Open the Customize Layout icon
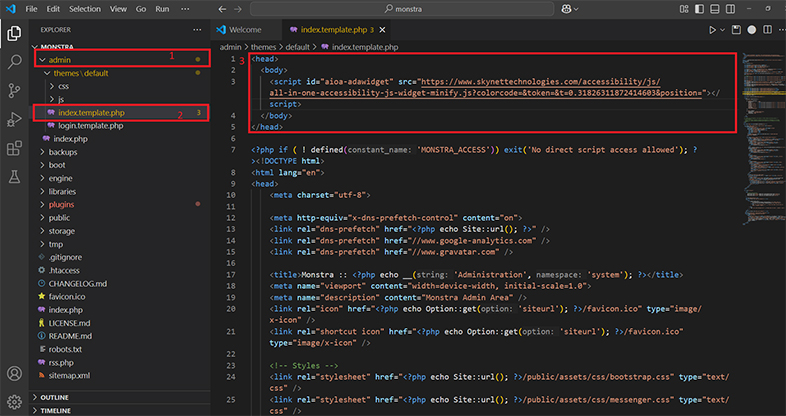 click(684, 9)
